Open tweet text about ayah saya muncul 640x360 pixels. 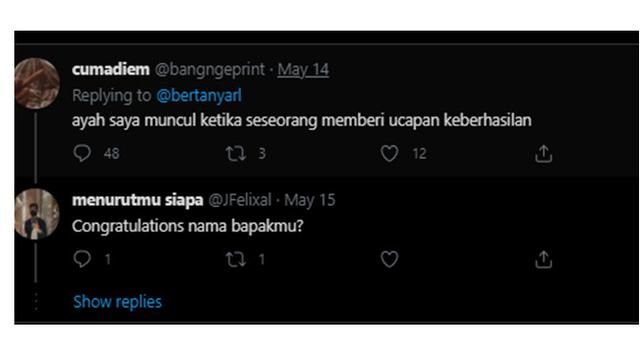[302, 121]
